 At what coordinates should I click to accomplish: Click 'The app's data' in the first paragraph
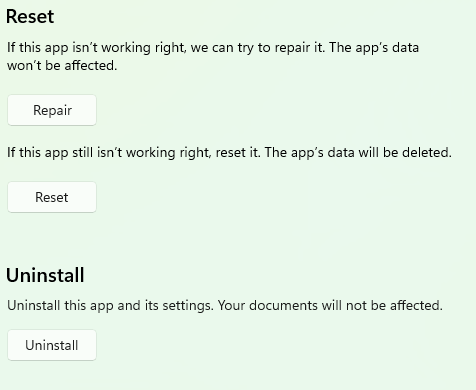tap(374, 48)
